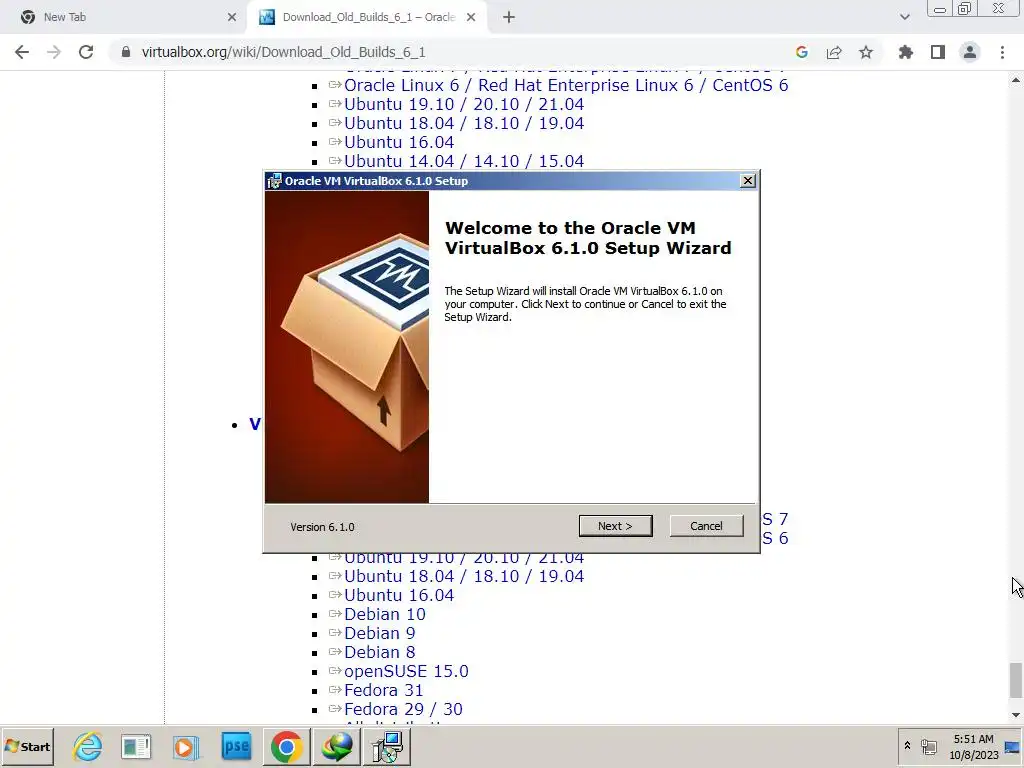Open openSUSE 15.0 download link
The height and width of the screenshot is (768, 1024).
(x=406, y=671)
